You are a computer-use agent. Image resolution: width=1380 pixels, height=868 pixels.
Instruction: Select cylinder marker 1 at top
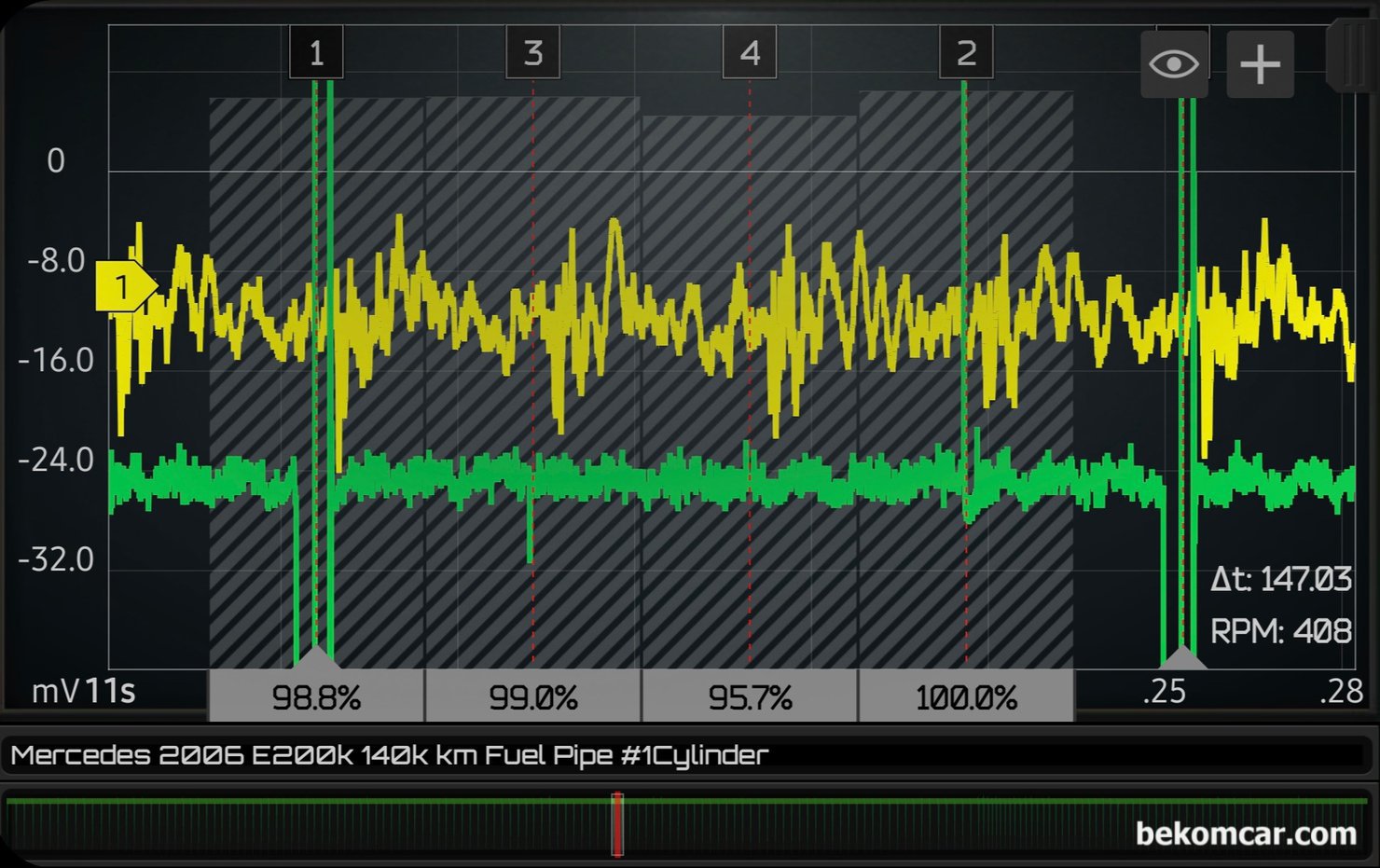pos(316,53)
